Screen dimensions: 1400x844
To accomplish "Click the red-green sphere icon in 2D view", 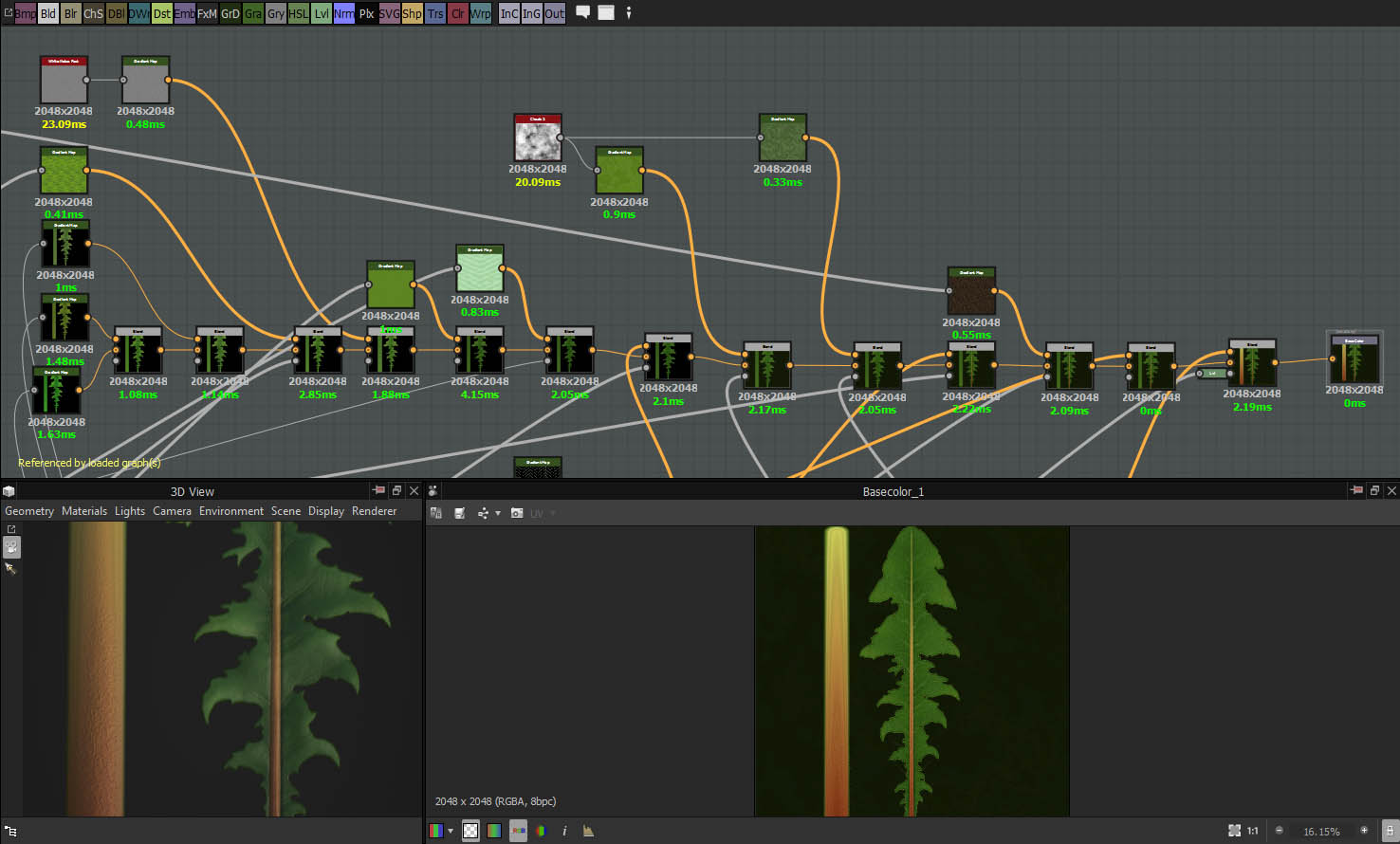I will (541, 831).
